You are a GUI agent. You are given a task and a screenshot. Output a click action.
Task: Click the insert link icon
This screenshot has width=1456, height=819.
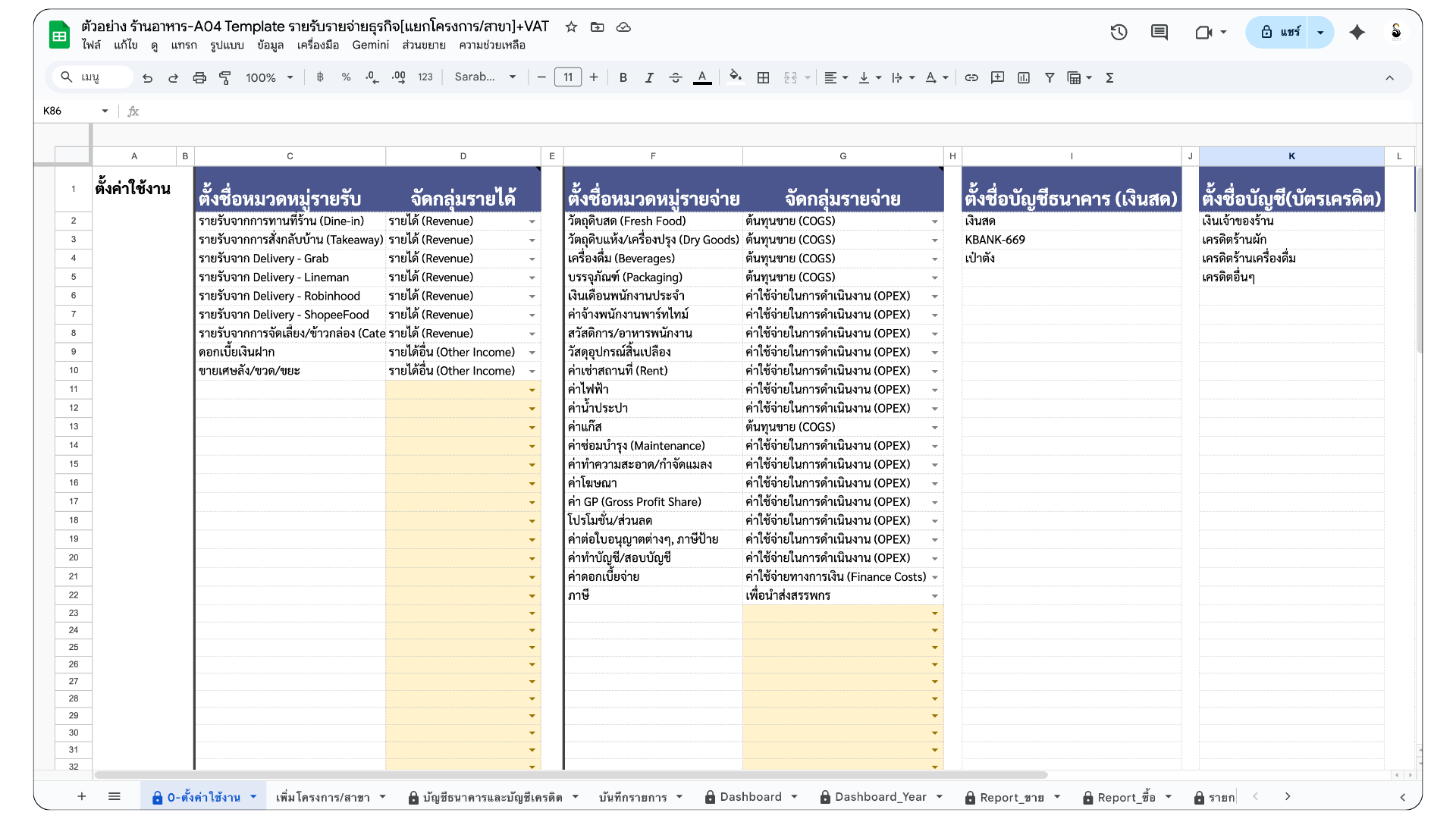pyautogui.click(x=971, y=77)
